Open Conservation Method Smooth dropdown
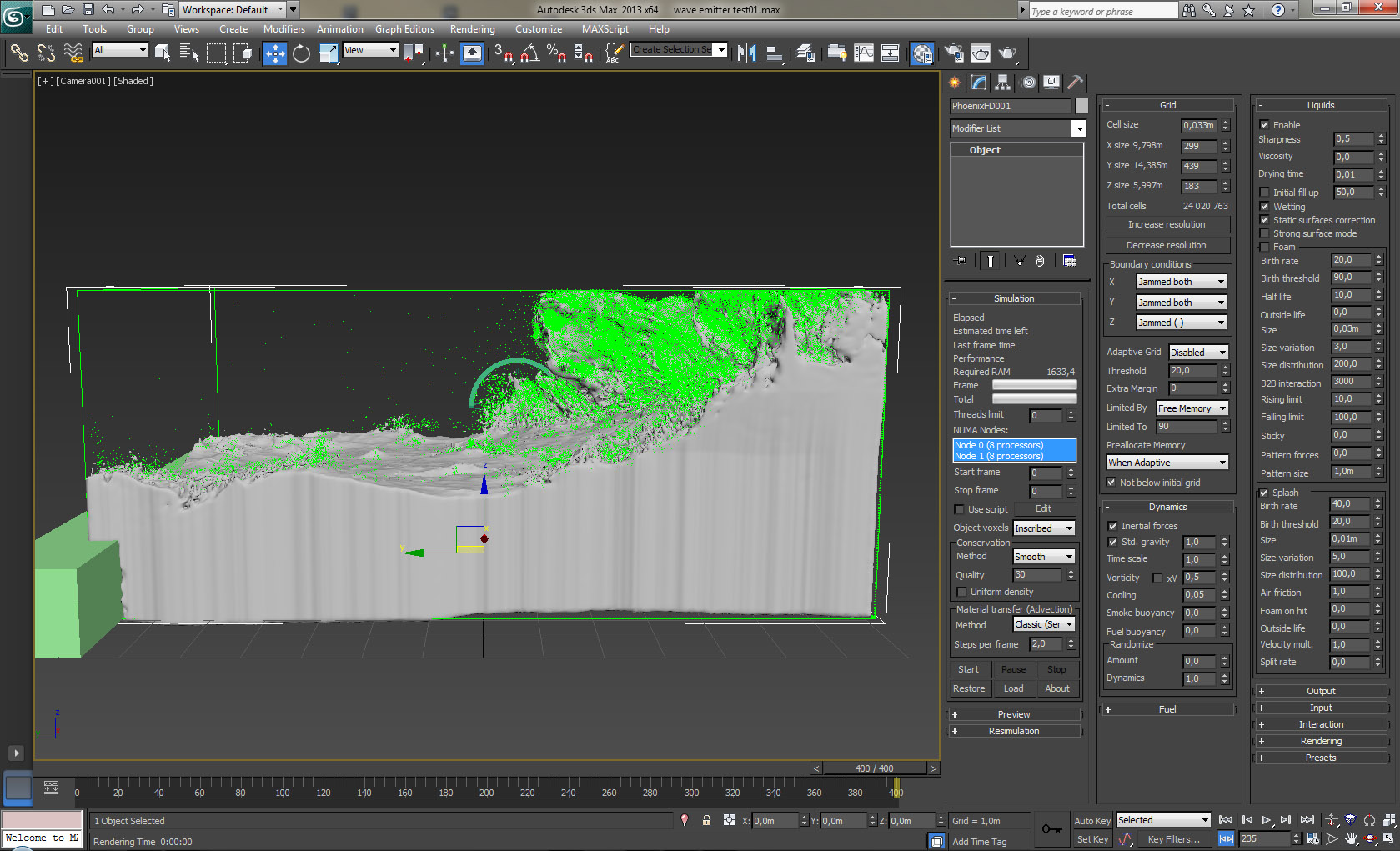 [1044, 557]
